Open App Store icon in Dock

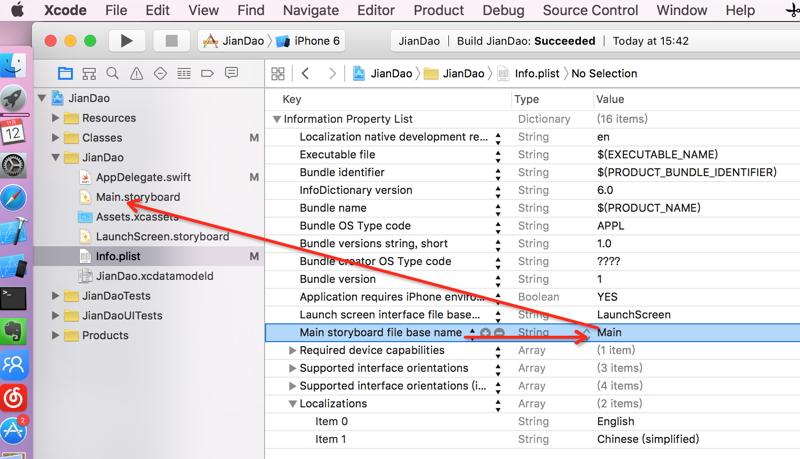13,431
